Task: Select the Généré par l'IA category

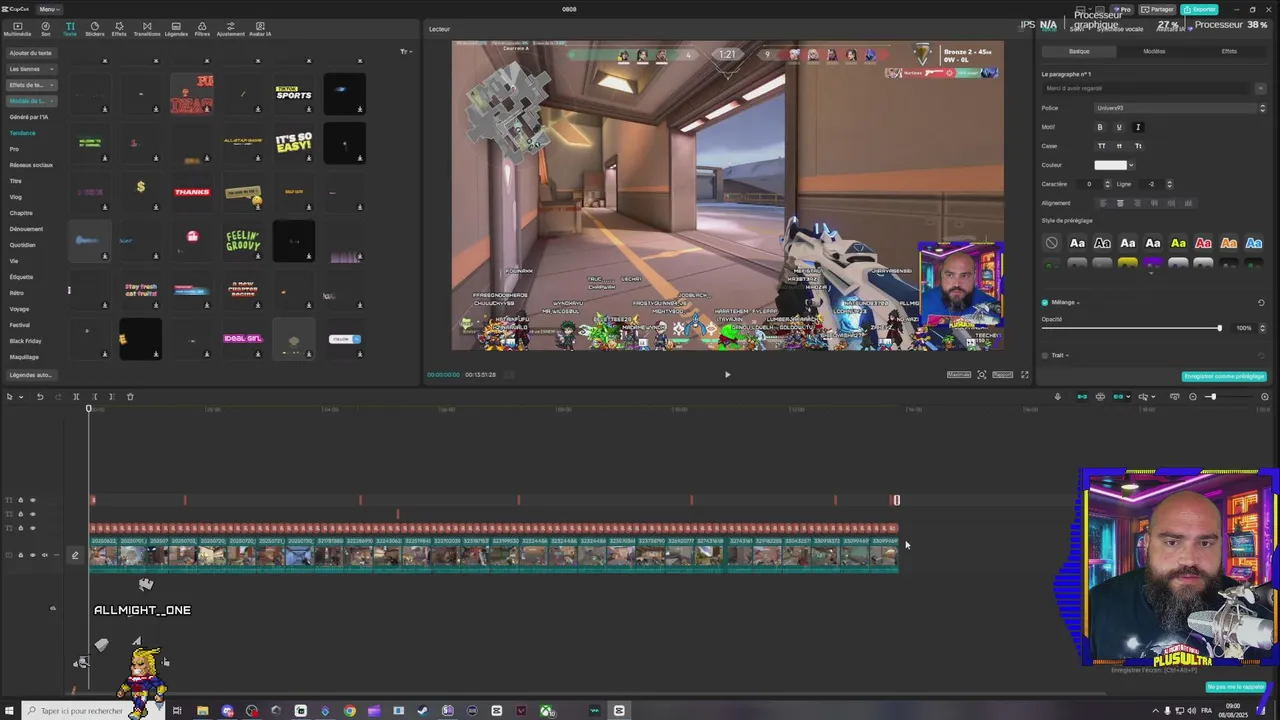Action: pos(29,117)
